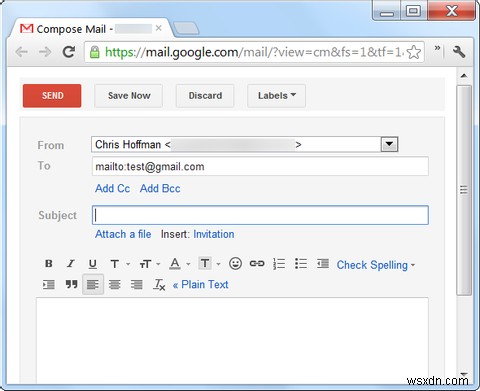Decrease indent using the outdent icon
This screenshot has height=391, width=480.
tap(323, 264)
